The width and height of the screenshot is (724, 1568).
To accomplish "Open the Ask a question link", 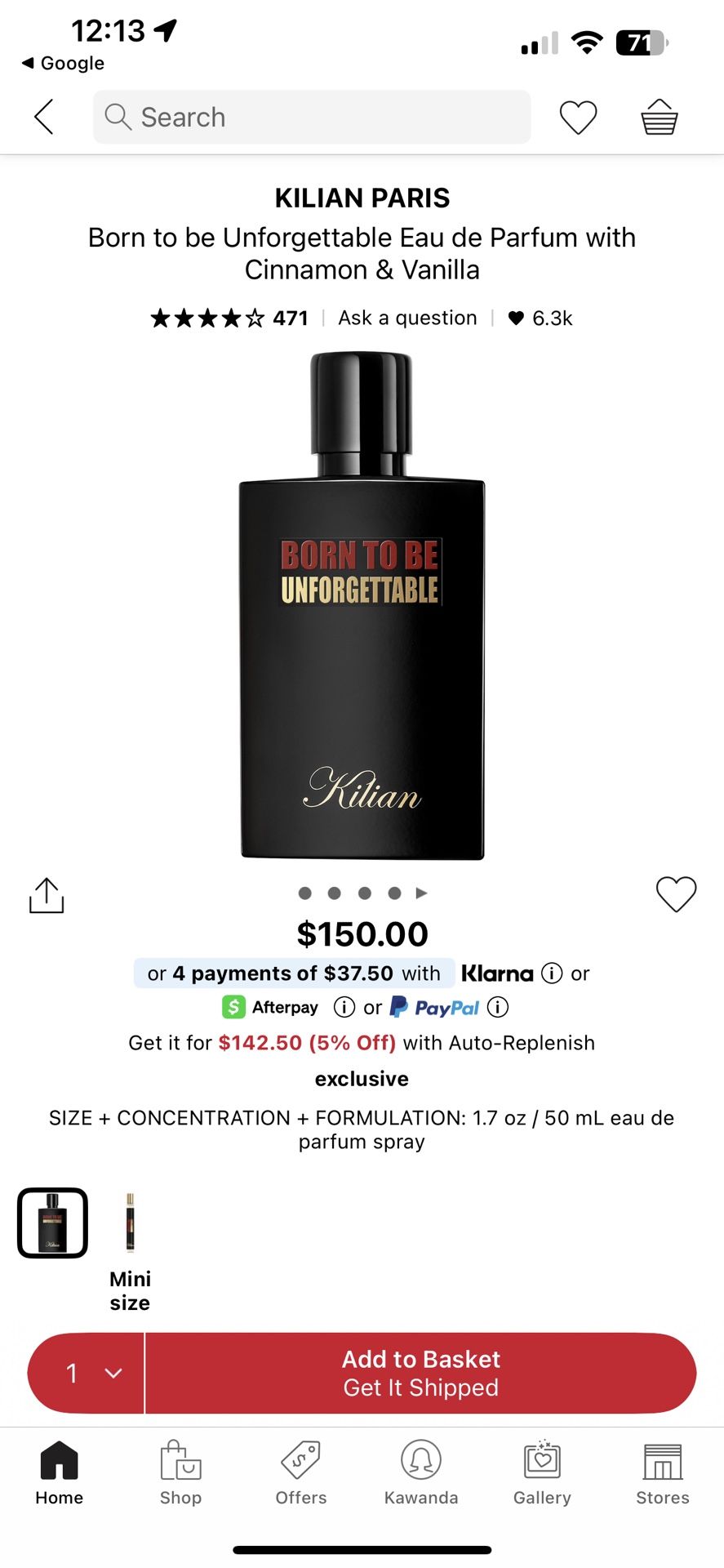I will pos(406,318).
